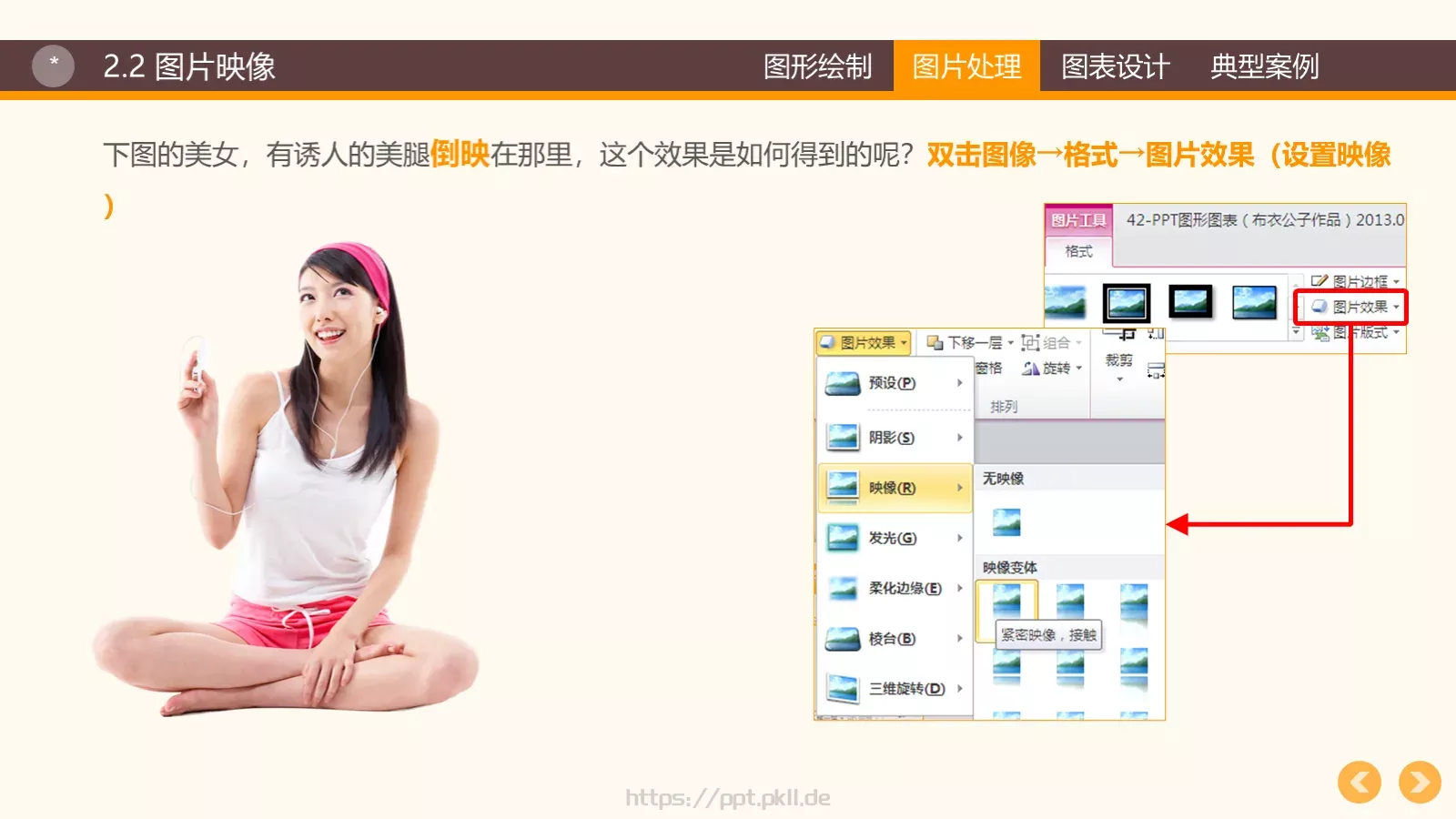
Task: Pick second reflection variant in second row
Action: point(1070,667)
